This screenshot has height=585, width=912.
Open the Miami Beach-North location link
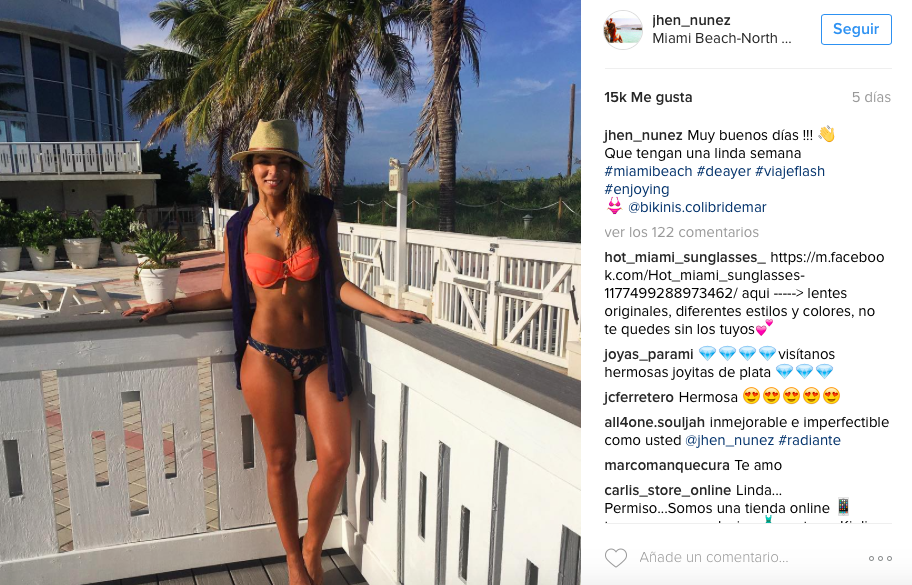721,38
